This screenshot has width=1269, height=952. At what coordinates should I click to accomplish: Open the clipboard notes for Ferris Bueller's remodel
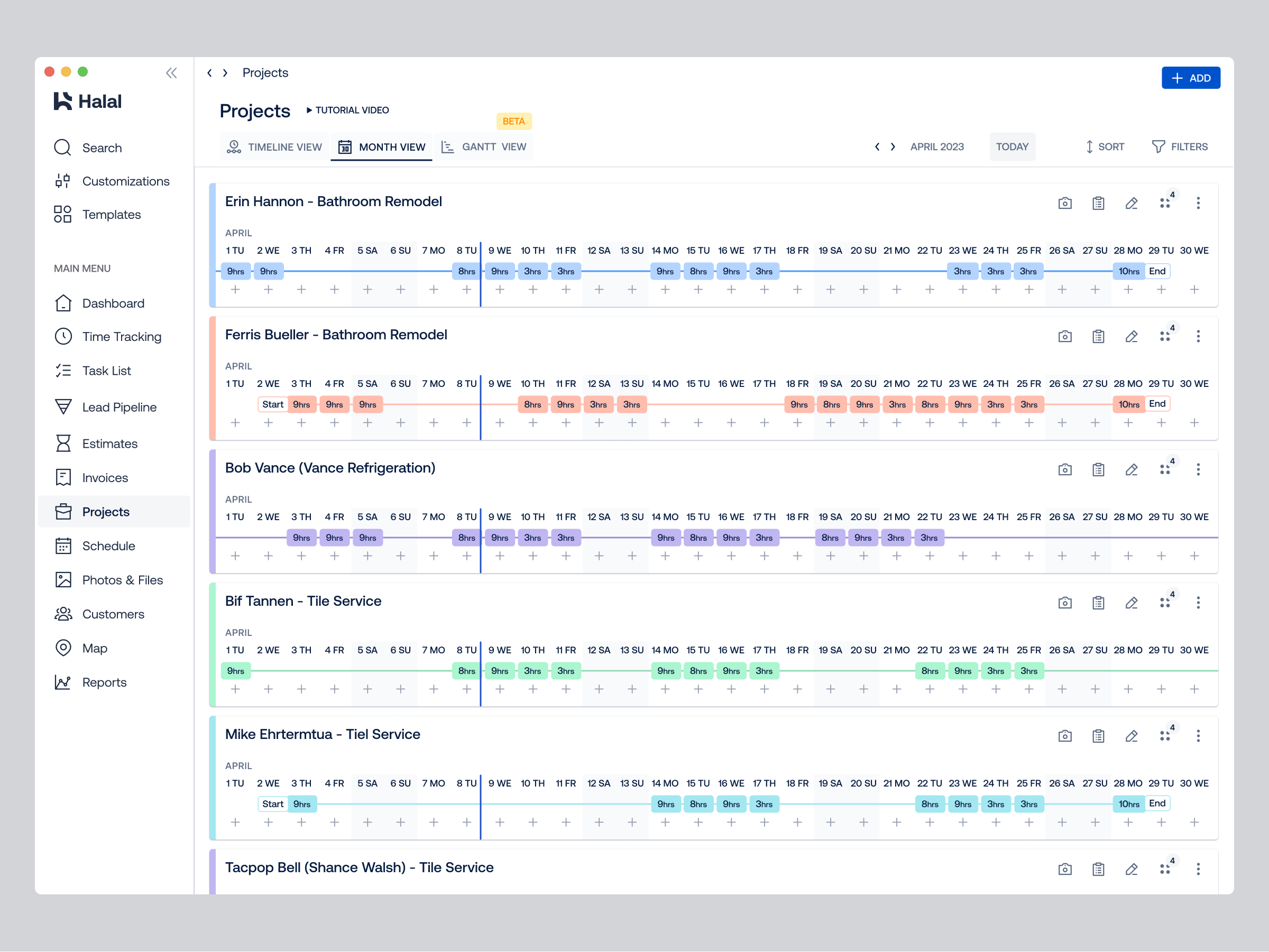click(x=1098, y=336)
